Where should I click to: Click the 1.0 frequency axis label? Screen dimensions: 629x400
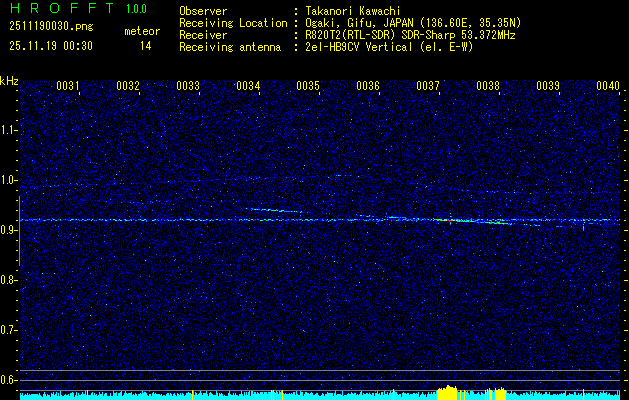click(x=9, y=180)
